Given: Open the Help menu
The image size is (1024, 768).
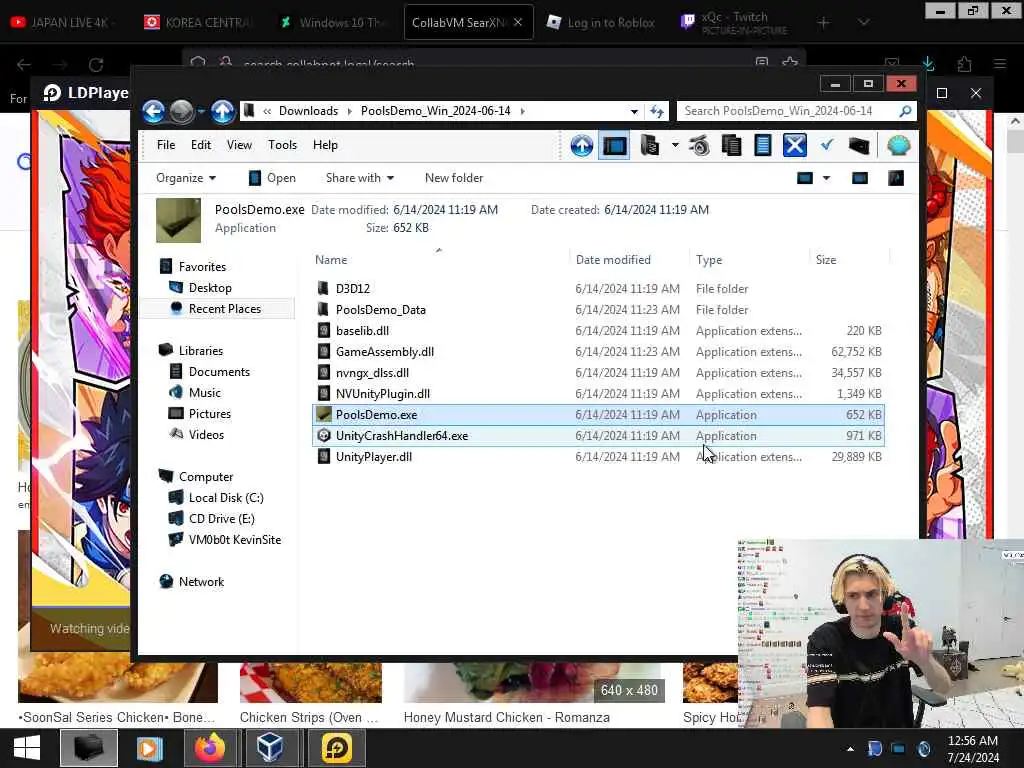Looking at the screenshot, I should 325,145.
